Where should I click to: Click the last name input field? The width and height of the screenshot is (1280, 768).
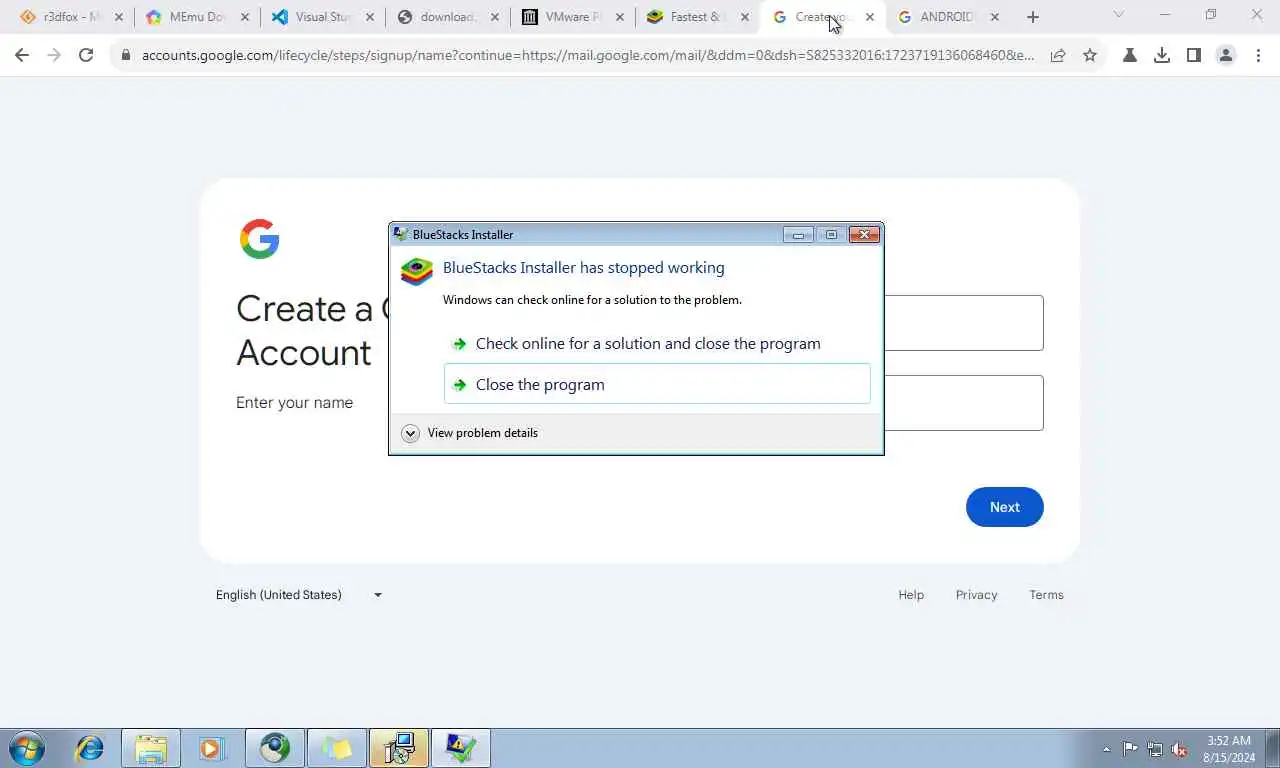pyautogui.click(x=963, y=403)
